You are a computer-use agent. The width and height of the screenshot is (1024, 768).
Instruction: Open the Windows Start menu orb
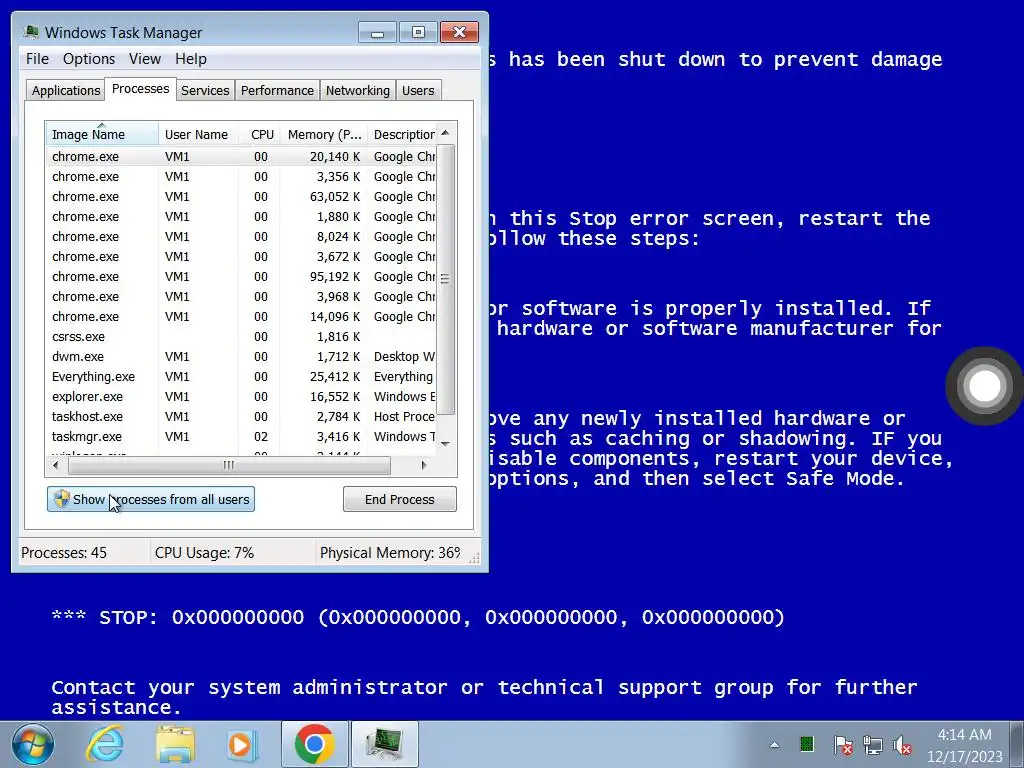click(x=32, y=744)
